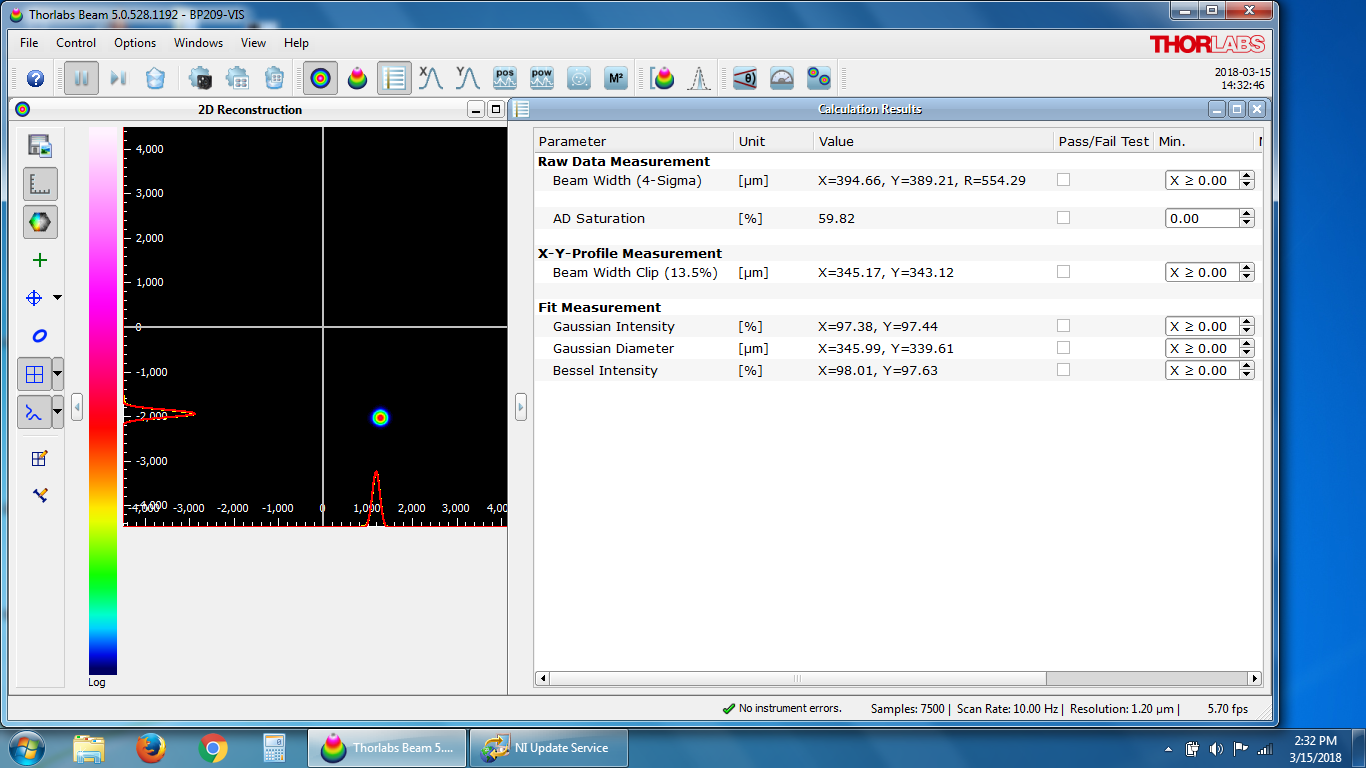This screenshot has width=1366, height=768.
Task: Check Pass/Fail for Gaussian Diameter
Action: [x=1063, y=348]
